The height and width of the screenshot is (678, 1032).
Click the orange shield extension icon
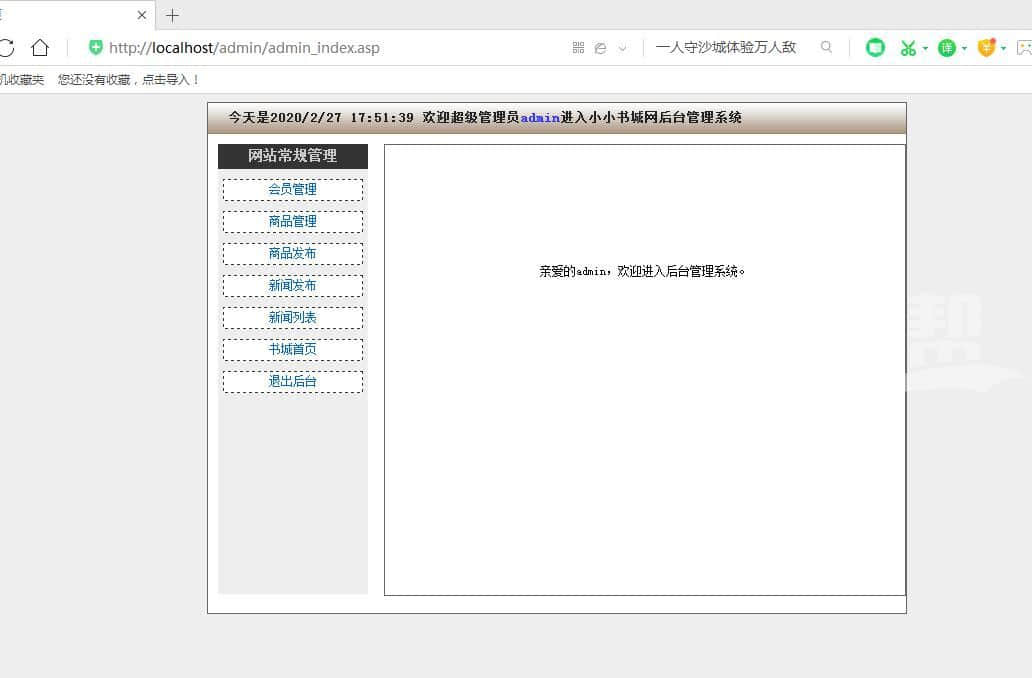point(986,47)
